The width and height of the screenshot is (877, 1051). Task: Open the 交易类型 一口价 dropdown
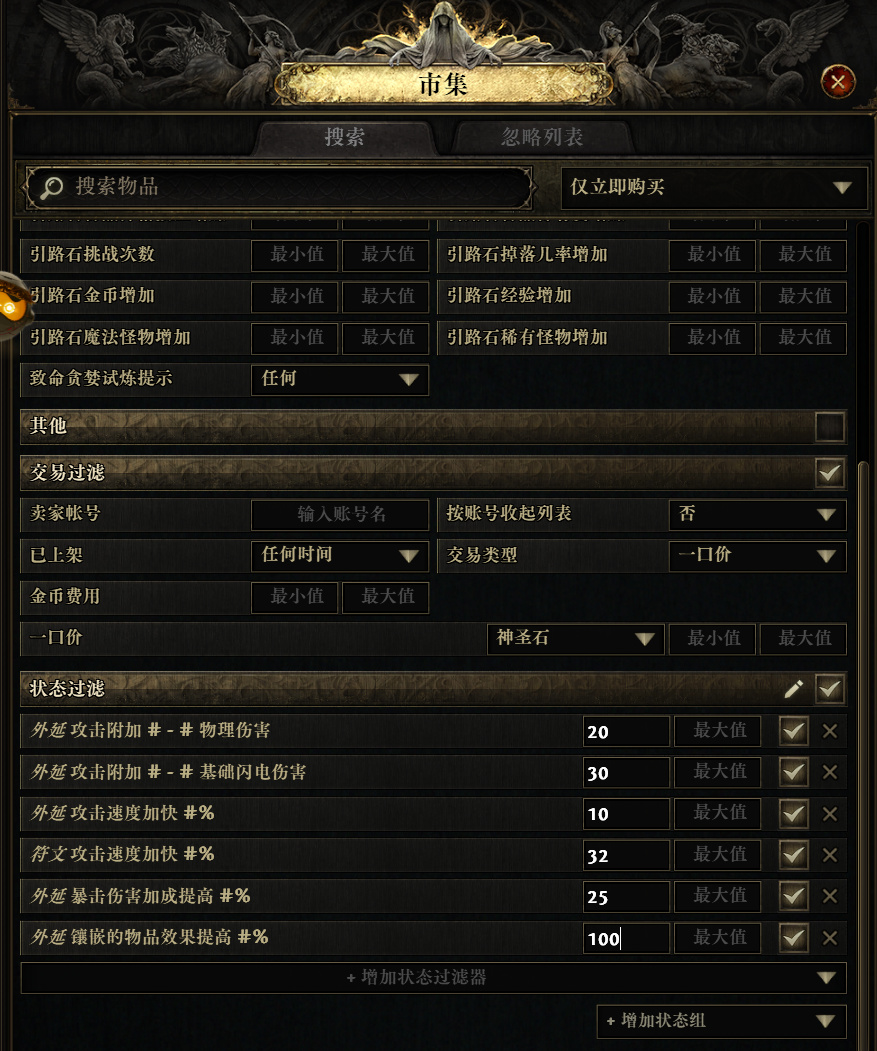point(757,555)
